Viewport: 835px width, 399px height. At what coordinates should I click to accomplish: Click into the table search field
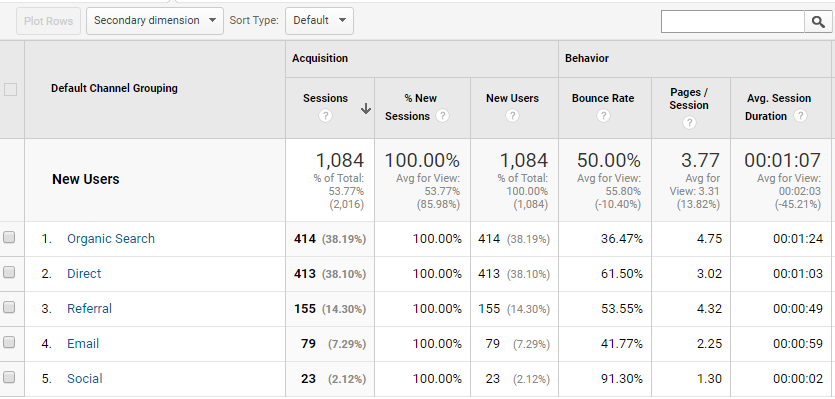tap(733, 21)
